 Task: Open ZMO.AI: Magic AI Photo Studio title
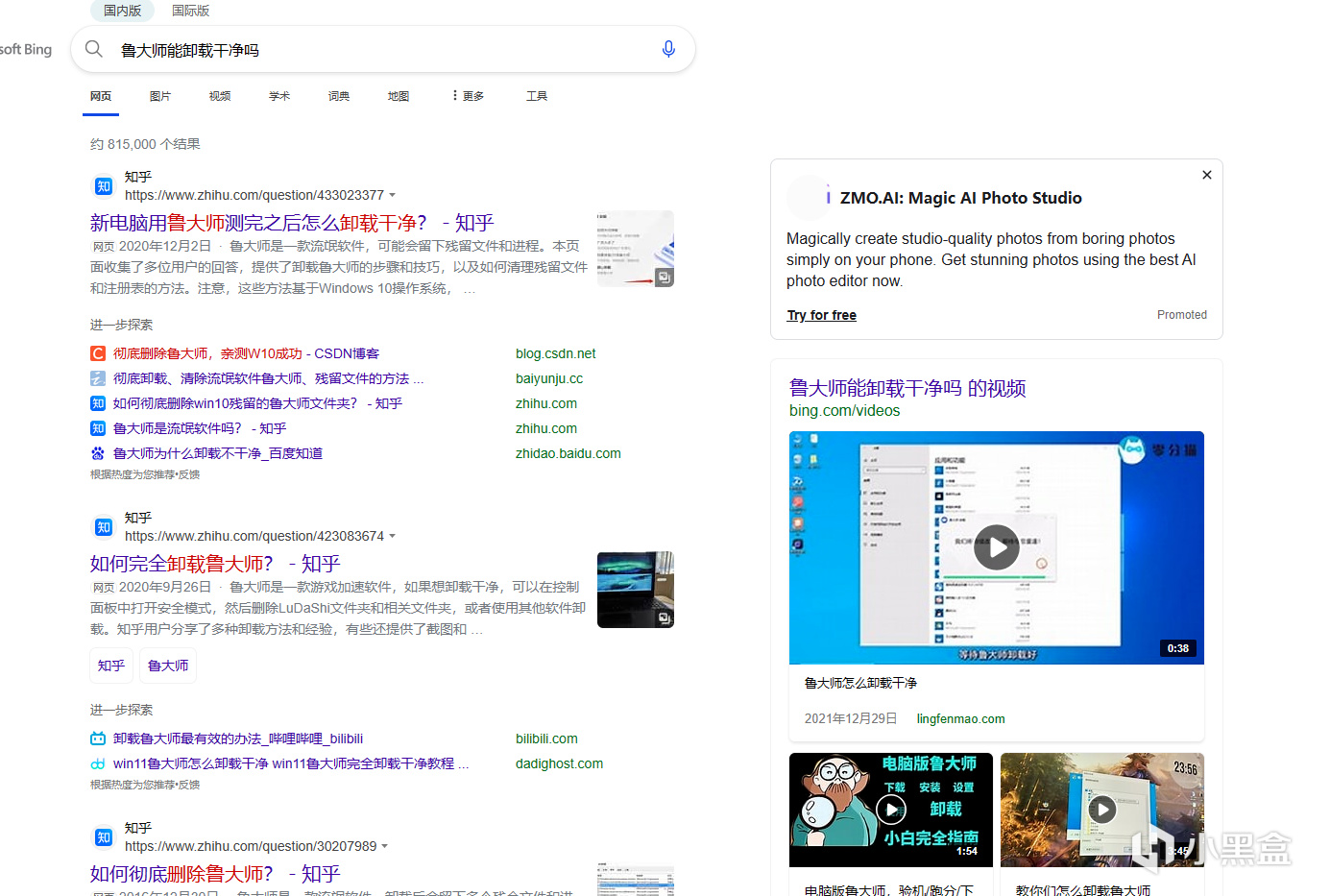961,198
